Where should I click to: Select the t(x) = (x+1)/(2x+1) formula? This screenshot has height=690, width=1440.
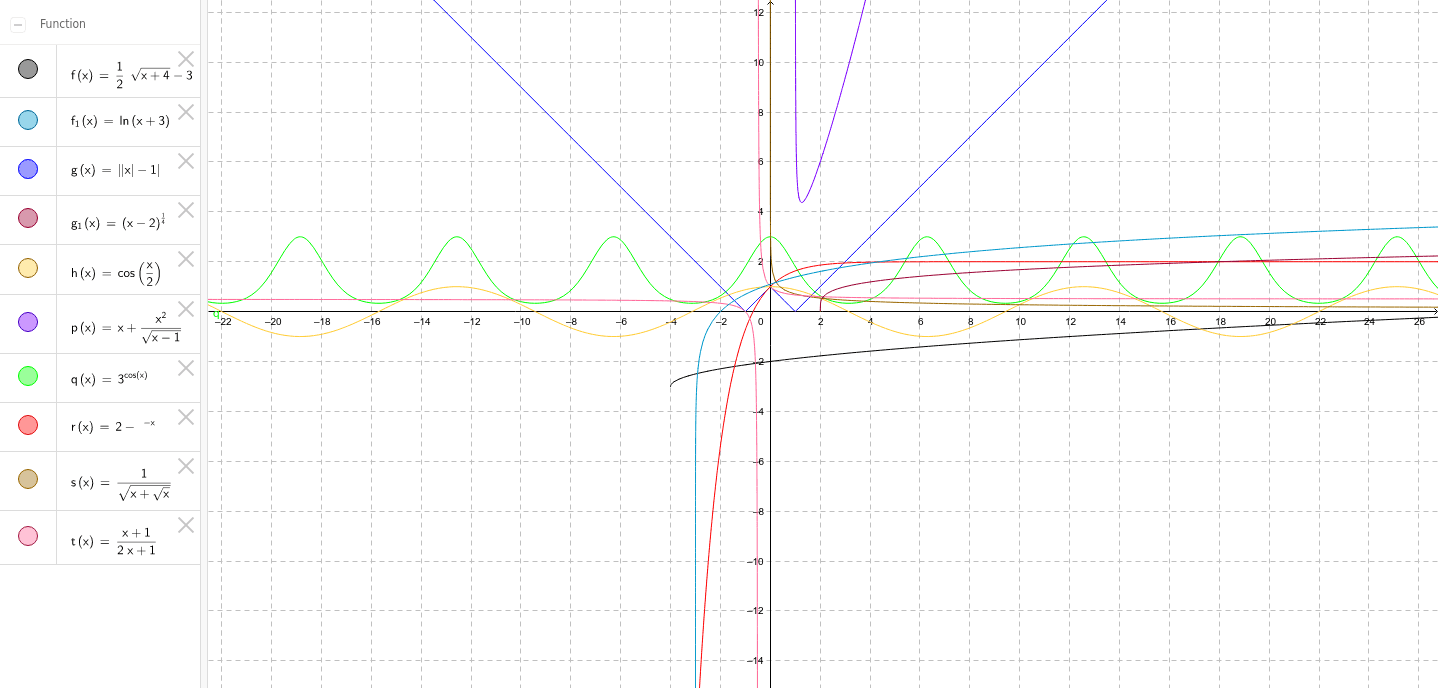[114, 541]
